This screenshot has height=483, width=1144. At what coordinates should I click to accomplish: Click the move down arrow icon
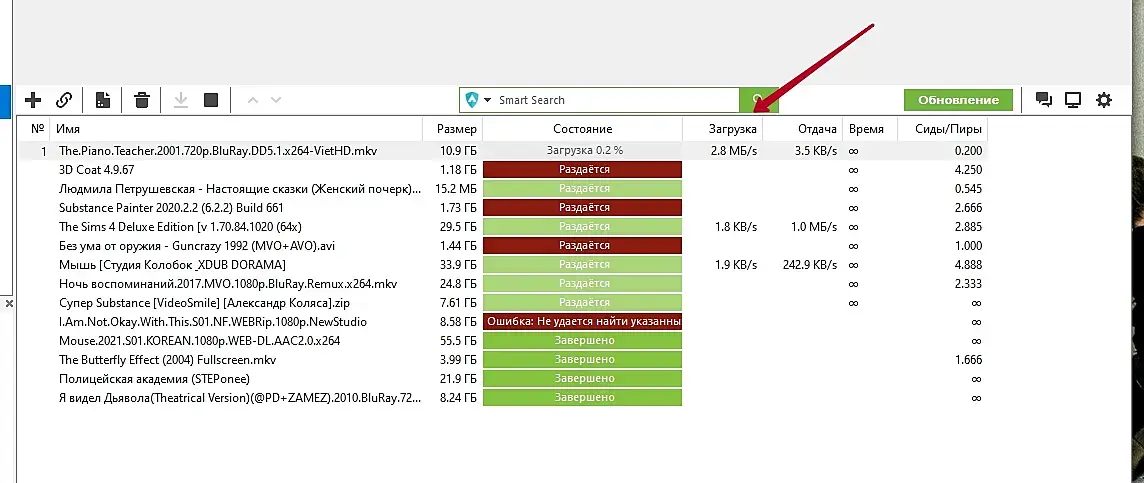pyautogui.click(x=276, y=100)
